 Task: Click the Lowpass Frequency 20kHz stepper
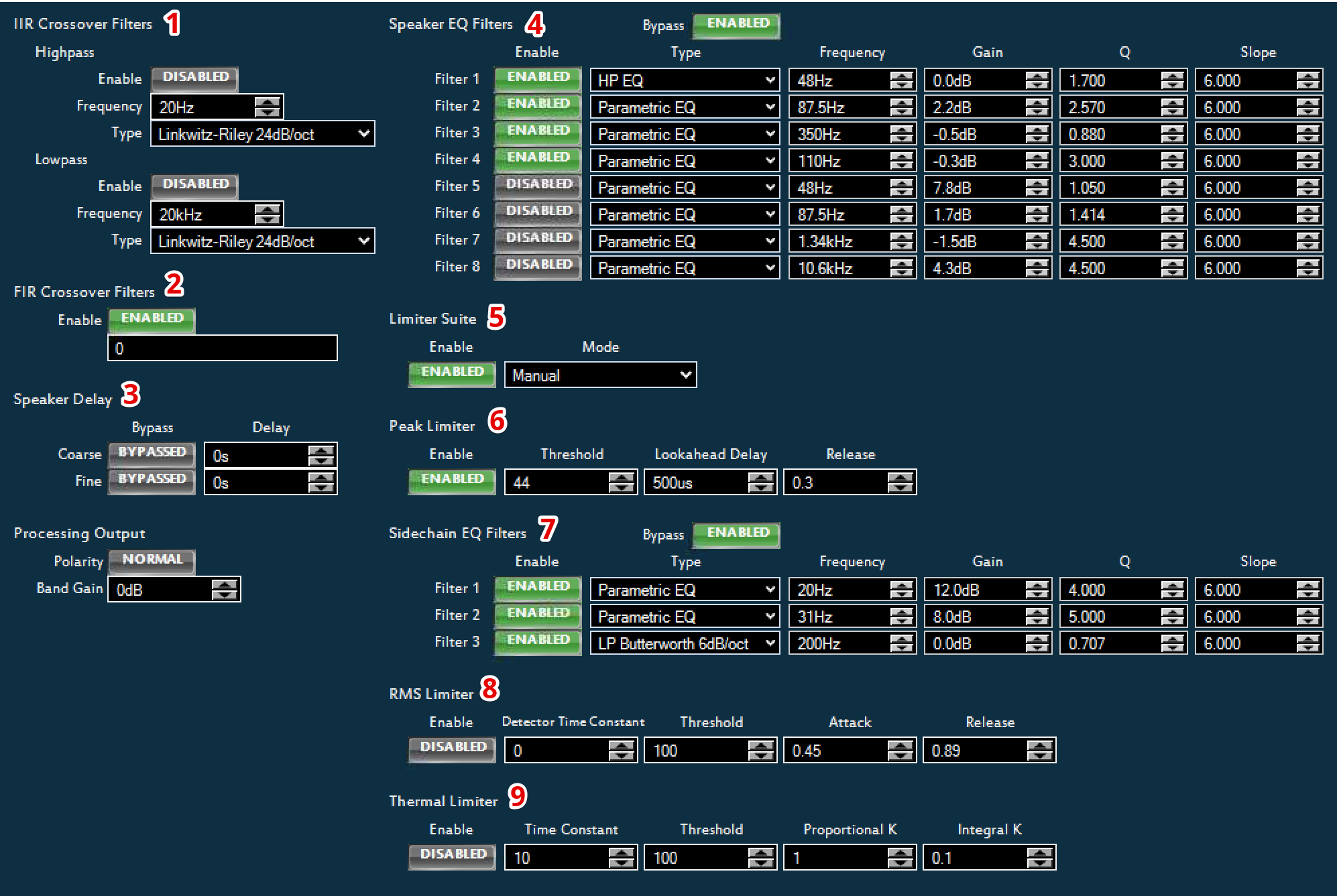click(x=267, y=214)
